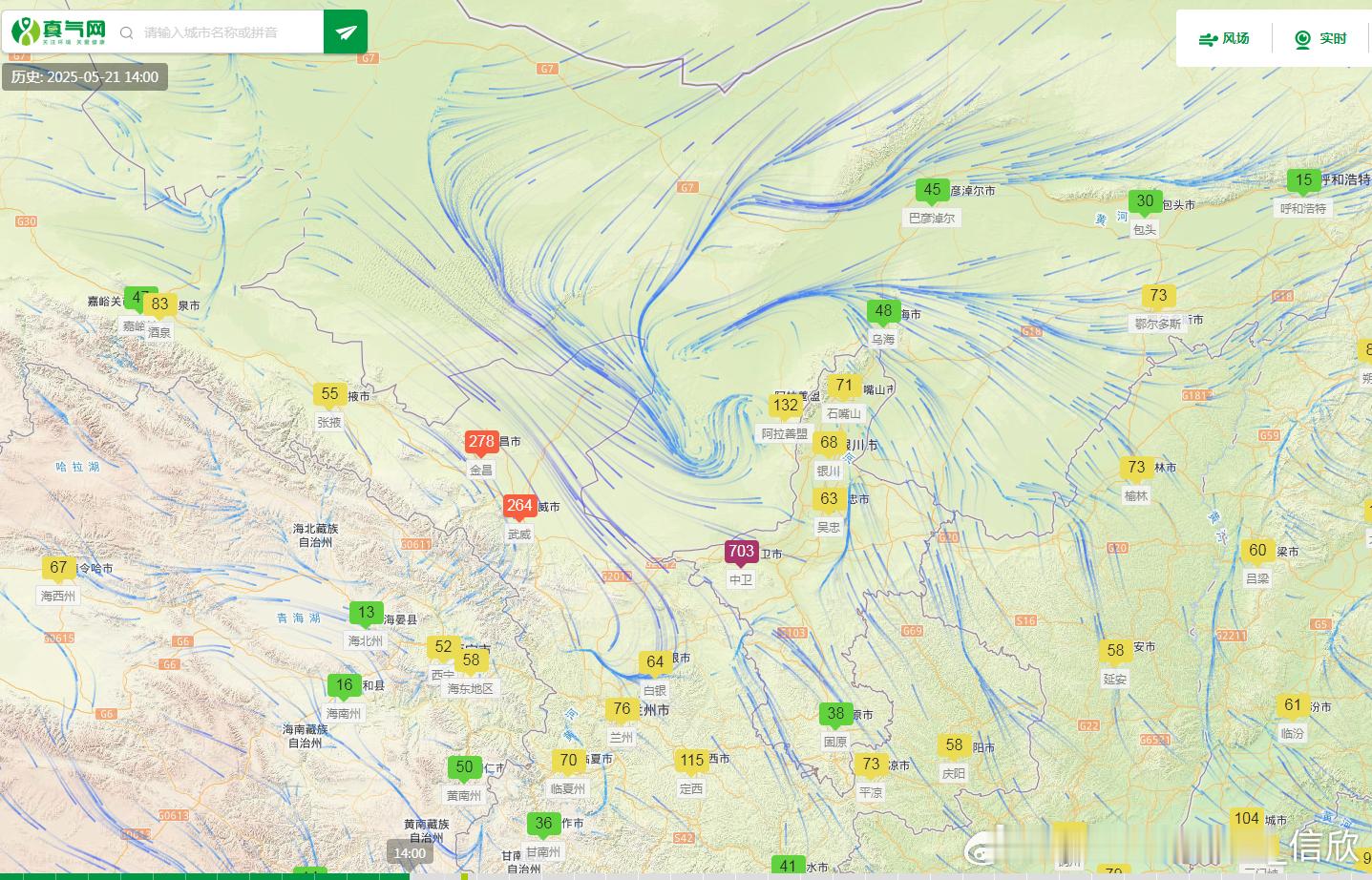This screenshot has width=1372, height=880.
Task: Click the 14:00 timeline marker
Action: [x=410, y=852]
